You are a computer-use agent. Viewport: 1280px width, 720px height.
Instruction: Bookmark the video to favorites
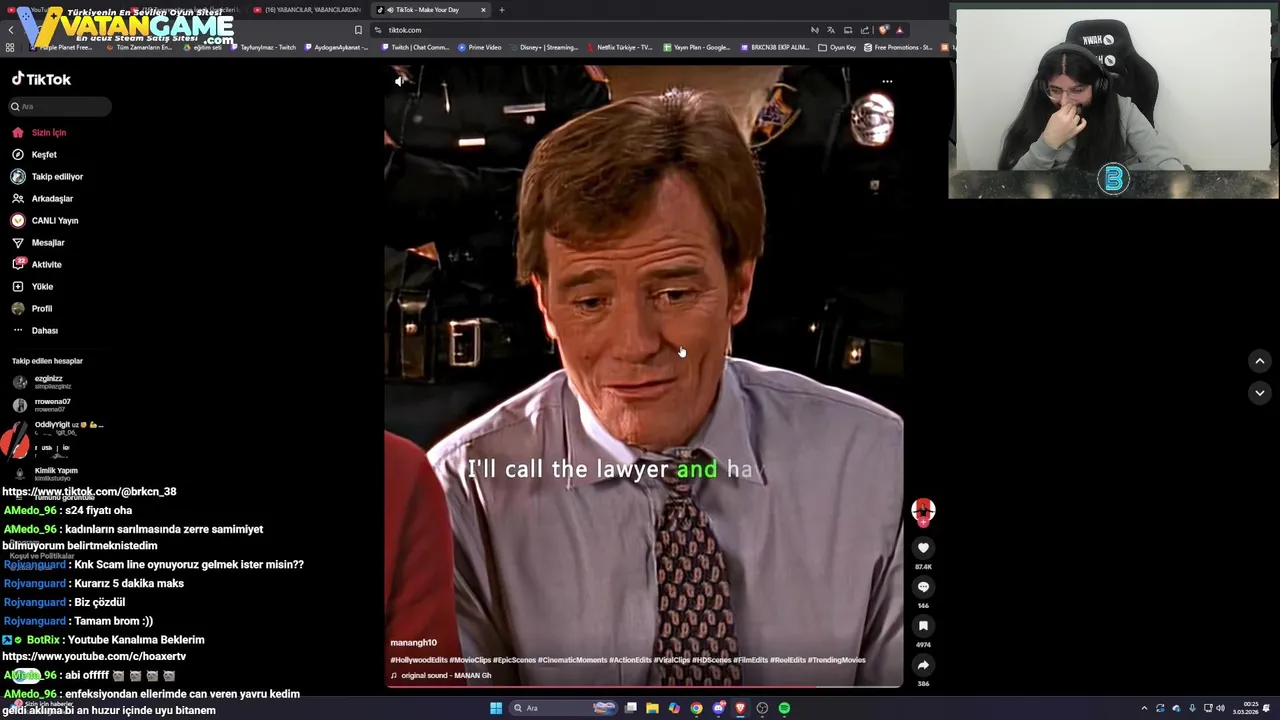tap(923, 626)
